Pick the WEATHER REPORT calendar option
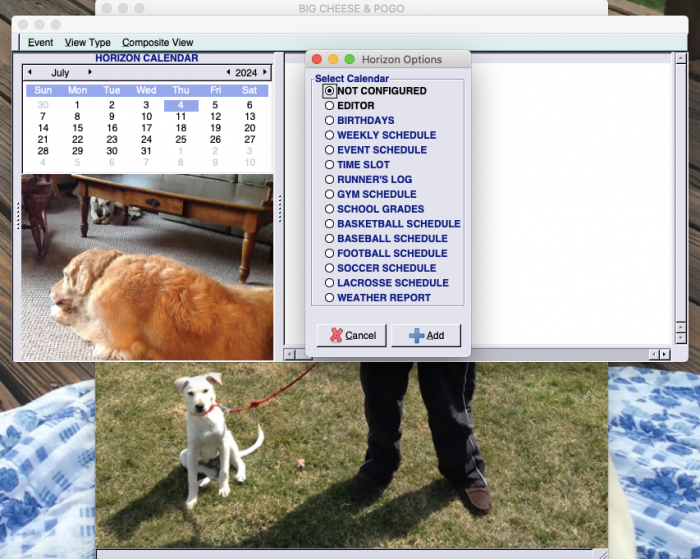The width and height of the screenshot is (700, 559). (330, 298)
